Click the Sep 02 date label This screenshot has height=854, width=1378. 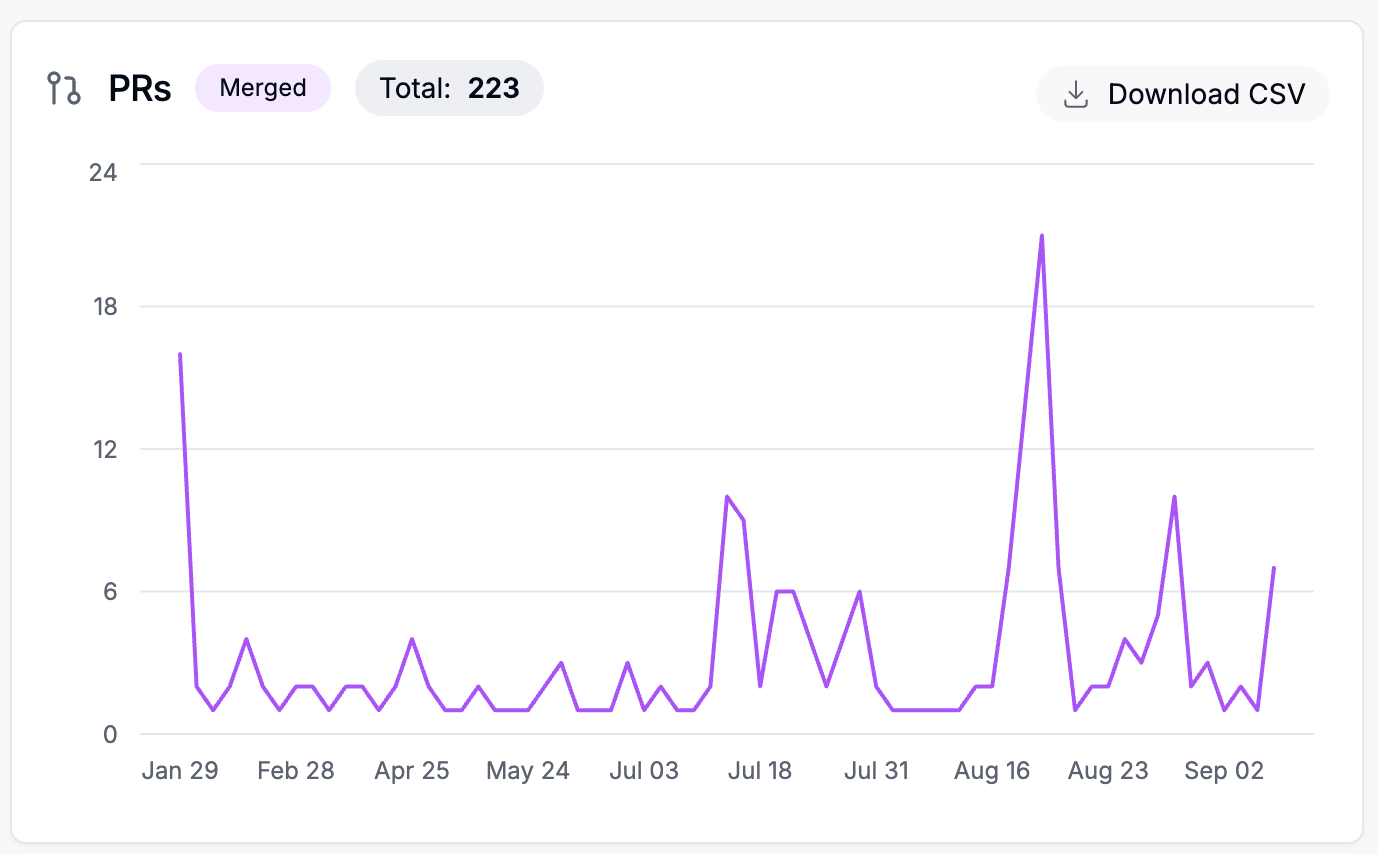(1224, 771)
